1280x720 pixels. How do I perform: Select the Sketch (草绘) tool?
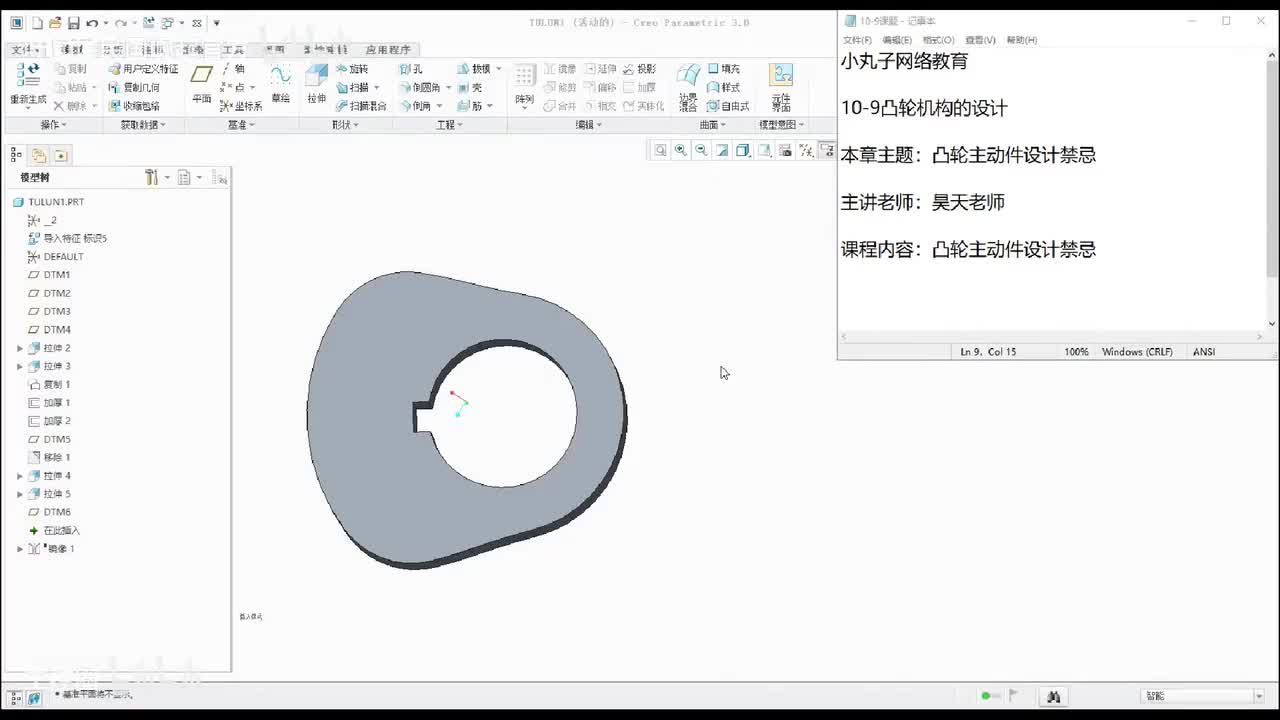coord(280,84)
